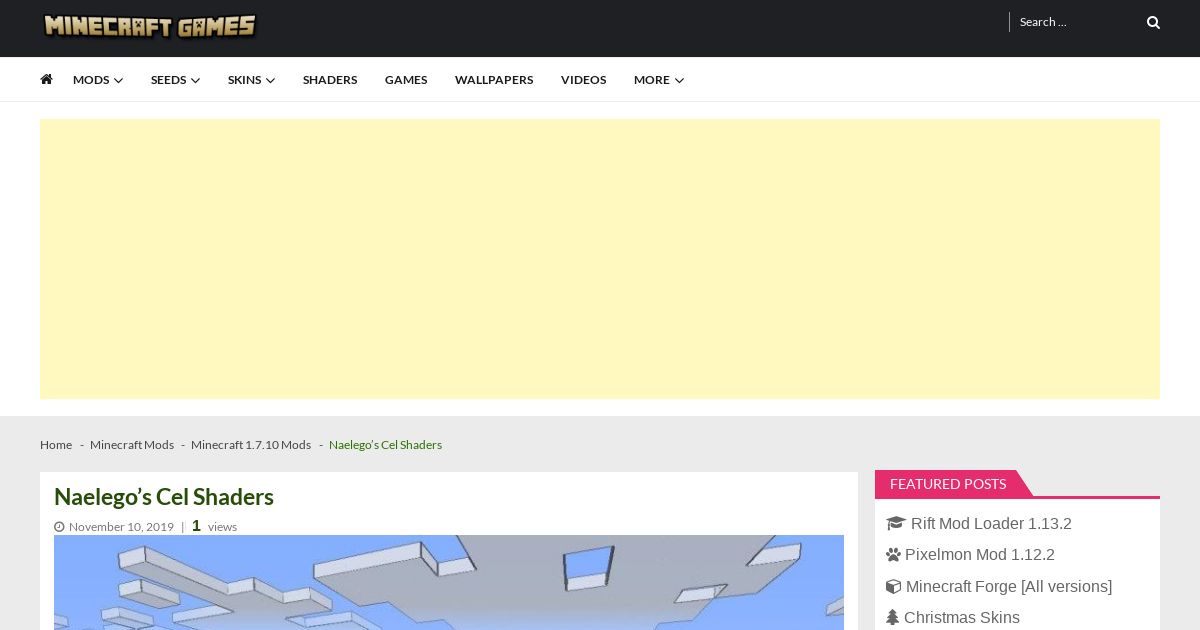Screen dimensions: 1200x630
Task: Go to Home in the breadcrumb
Action: click(56, 445)
